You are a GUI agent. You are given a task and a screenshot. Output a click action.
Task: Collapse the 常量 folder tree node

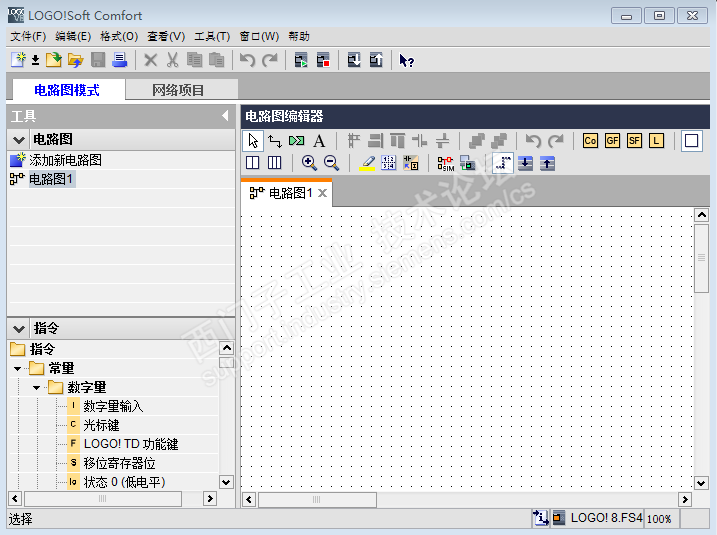[x=17, y=369]
